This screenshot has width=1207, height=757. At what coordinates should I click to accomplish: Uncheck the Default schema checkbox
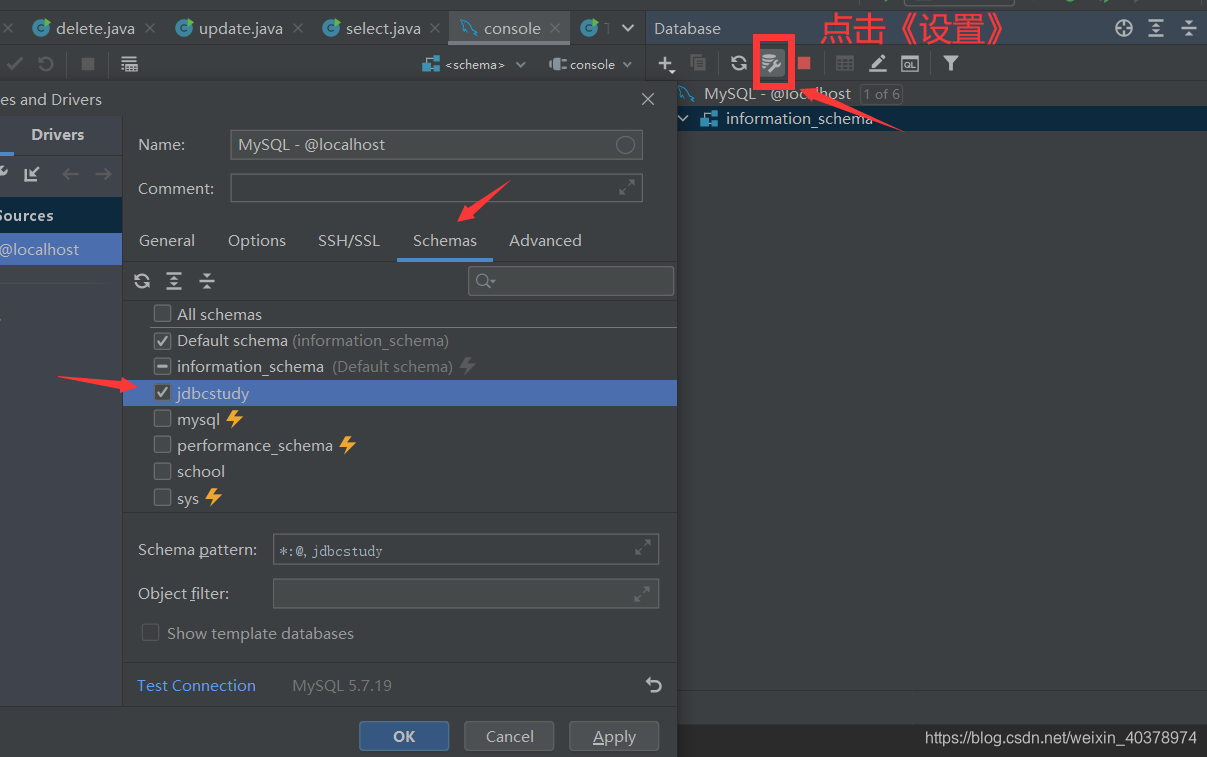coord(162,340)
